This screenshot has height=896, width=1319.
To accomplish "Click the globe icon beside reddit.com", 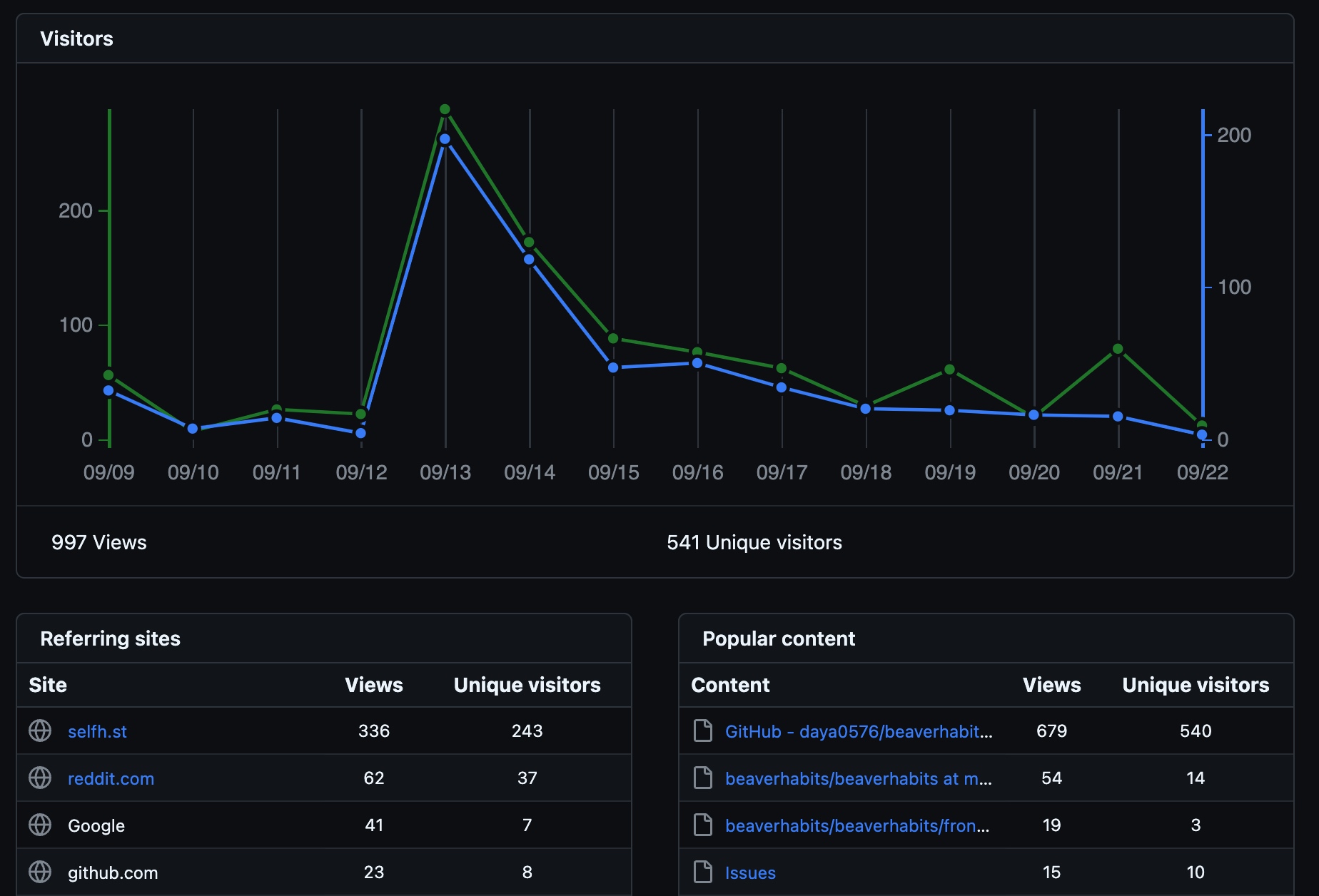I will [x=40, y=778].
